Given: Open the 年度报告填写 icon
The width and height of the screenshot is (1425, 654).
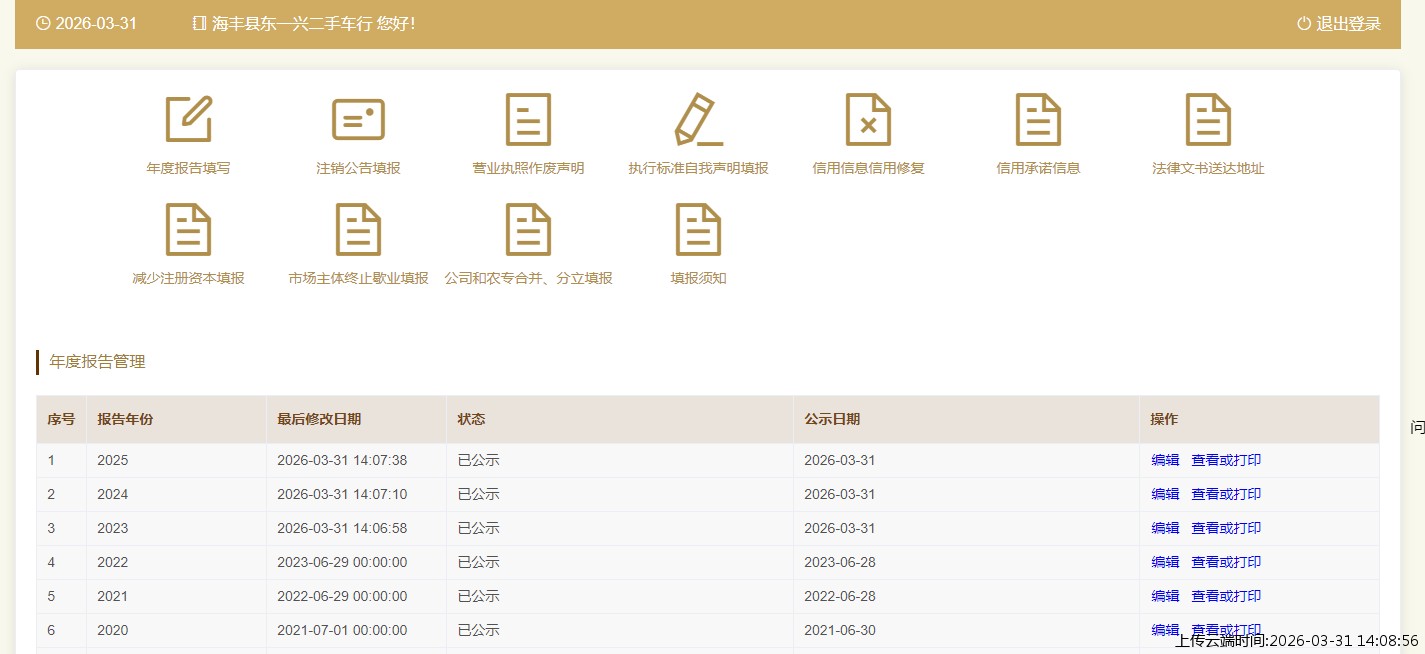Looking at the screenshot, I should click(x=188, y=120).
